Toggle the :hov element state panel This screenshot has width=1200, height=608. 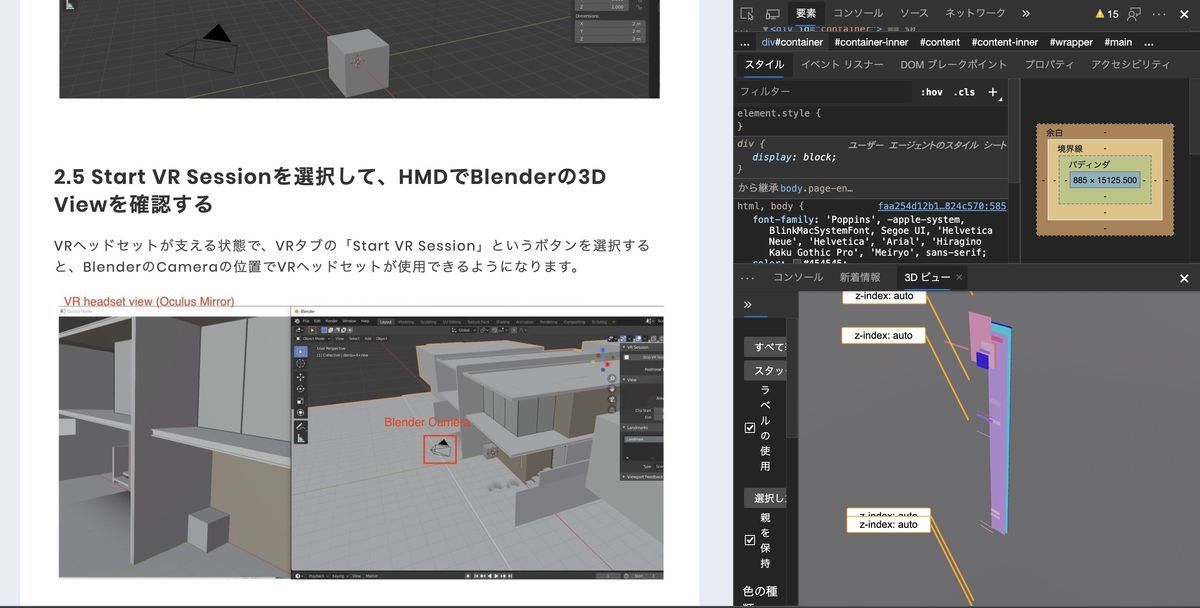(x=932, y=92)
